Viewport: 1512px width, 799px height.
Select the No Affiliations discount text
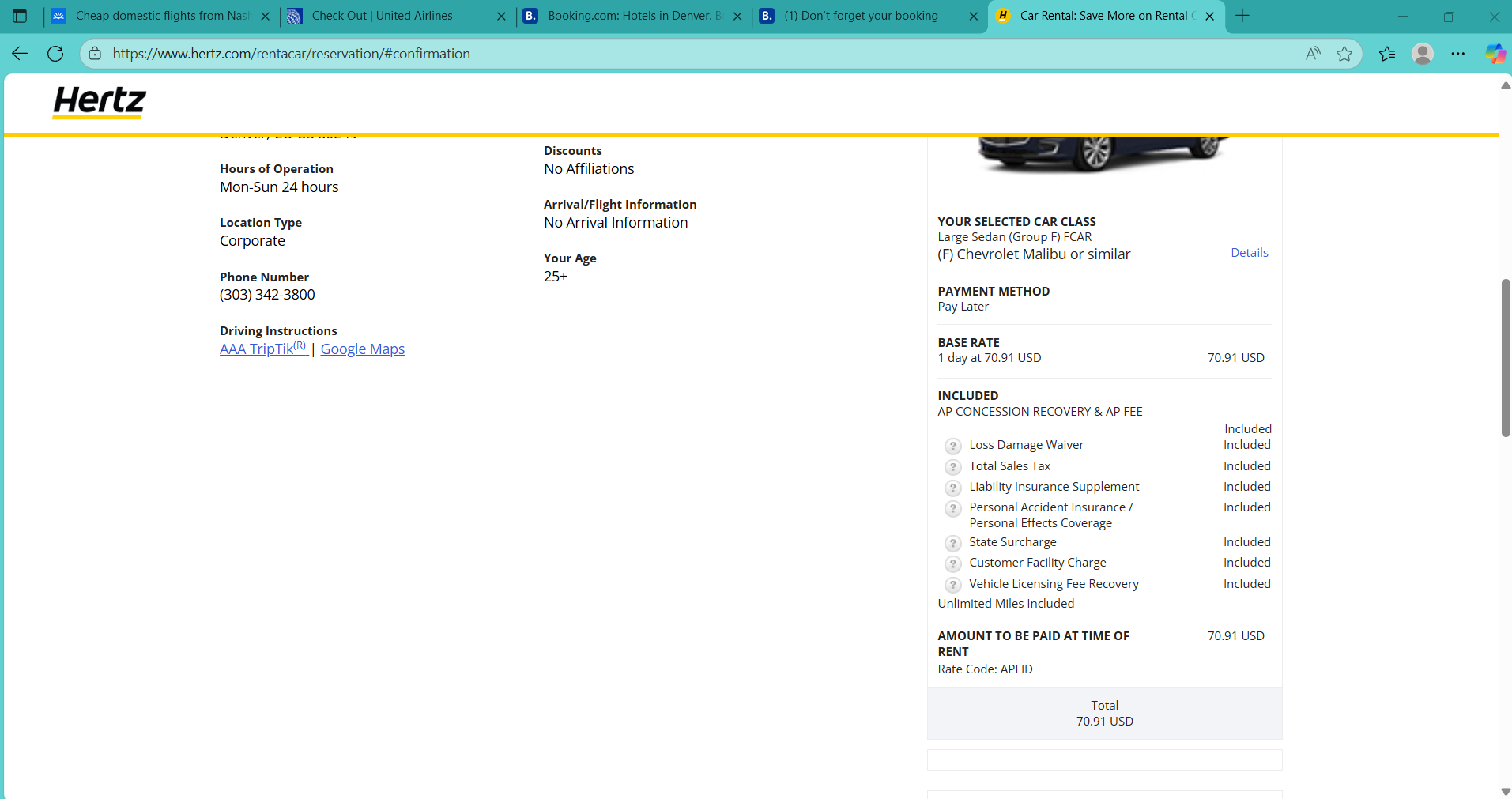[589, 169]
